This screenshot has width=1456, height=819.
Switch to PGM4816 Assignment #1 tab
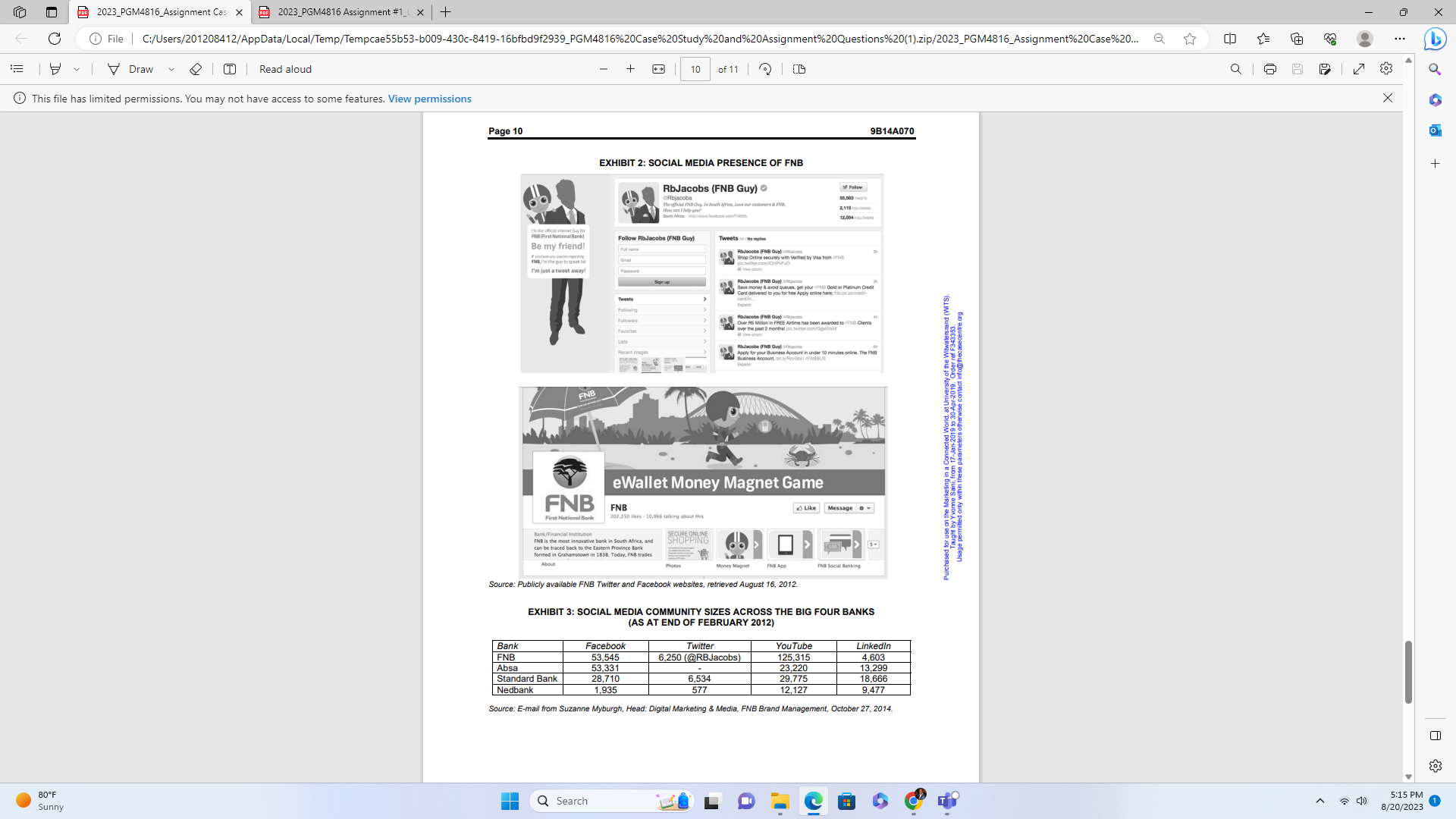(341, 12)
